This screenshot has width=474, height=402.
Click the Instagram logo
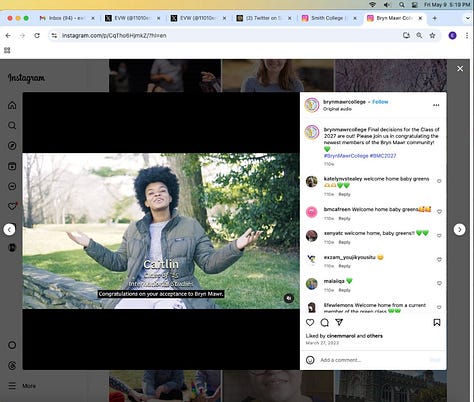26,78
